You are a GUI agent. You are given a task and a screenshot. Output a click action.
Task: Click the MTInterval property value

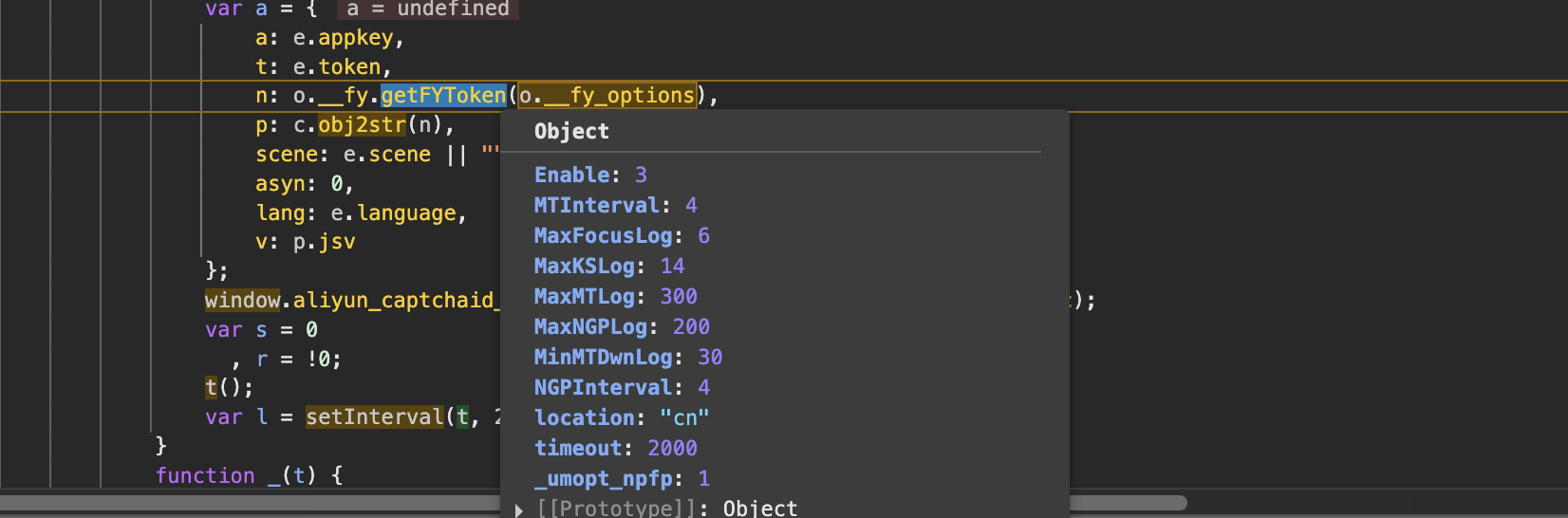coord(691,206)
